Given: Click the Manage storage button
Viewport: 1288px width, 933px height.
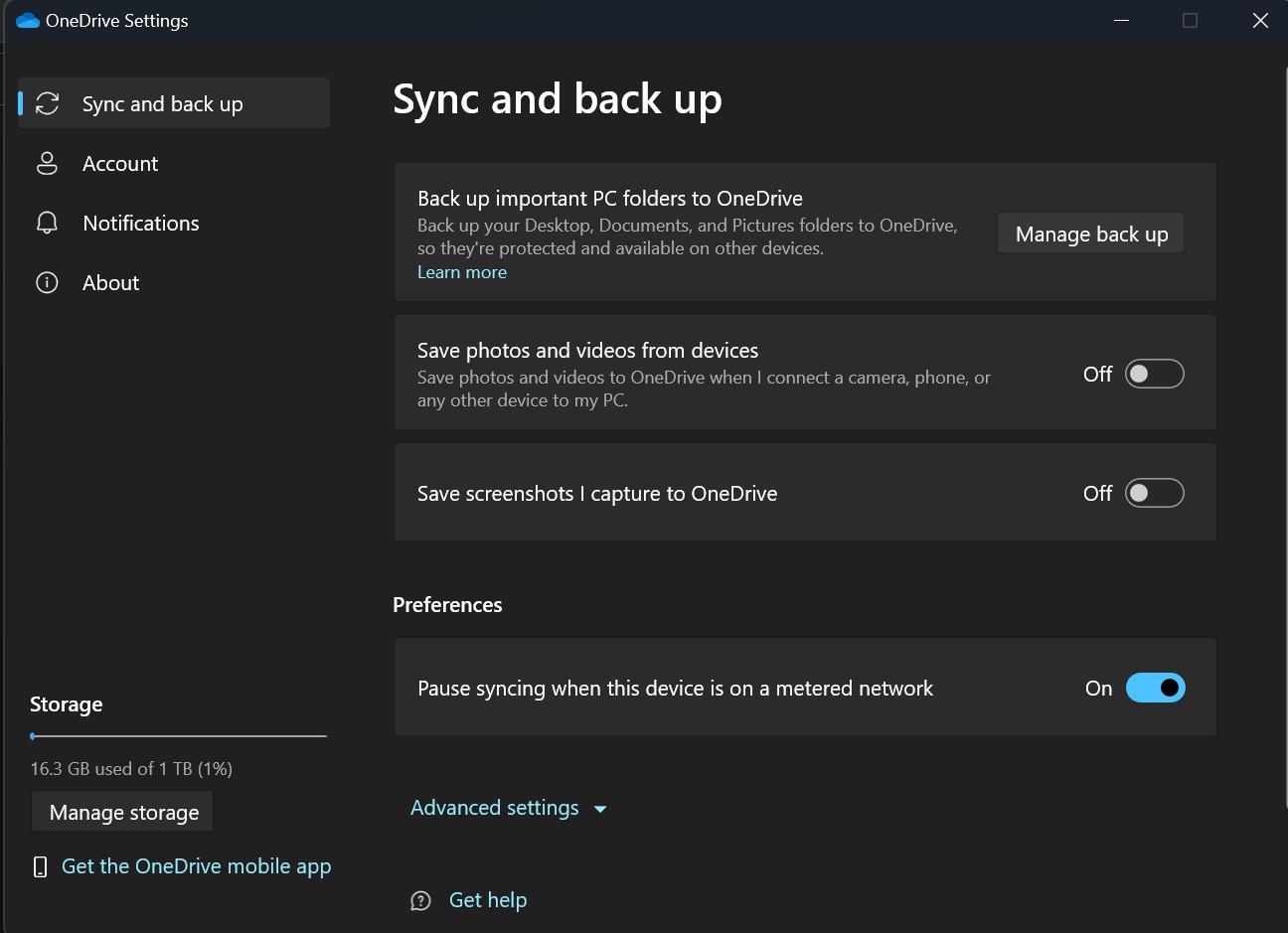Looking at the screenshot, I should 123,812.
